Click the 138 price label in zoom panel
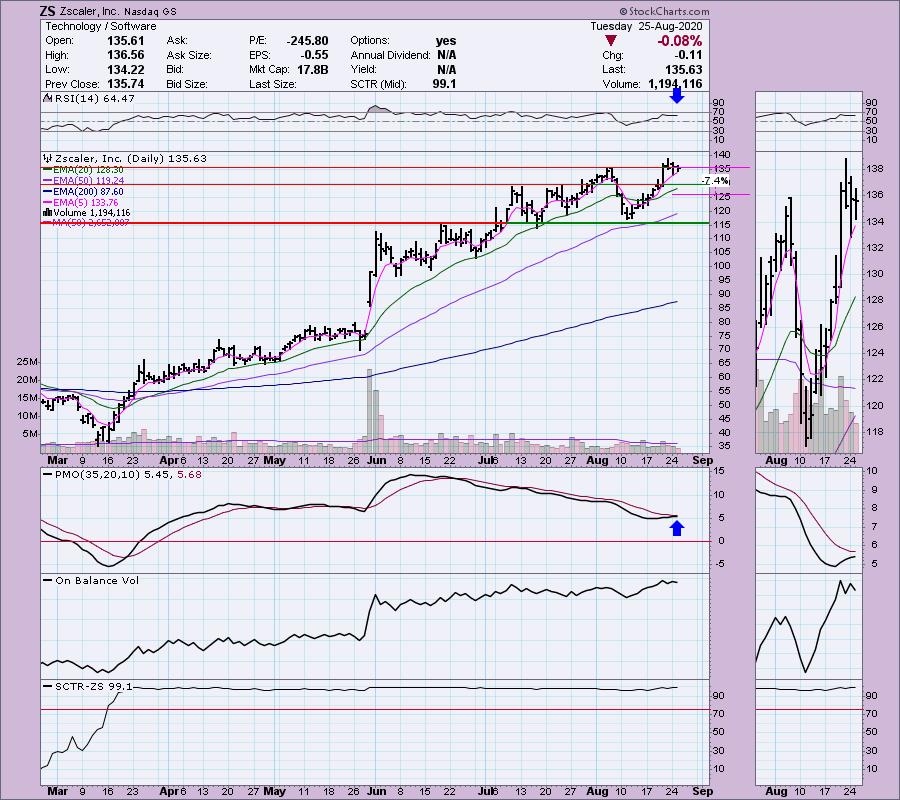This screenshot has width=900, height=800. tap(874, 169)
